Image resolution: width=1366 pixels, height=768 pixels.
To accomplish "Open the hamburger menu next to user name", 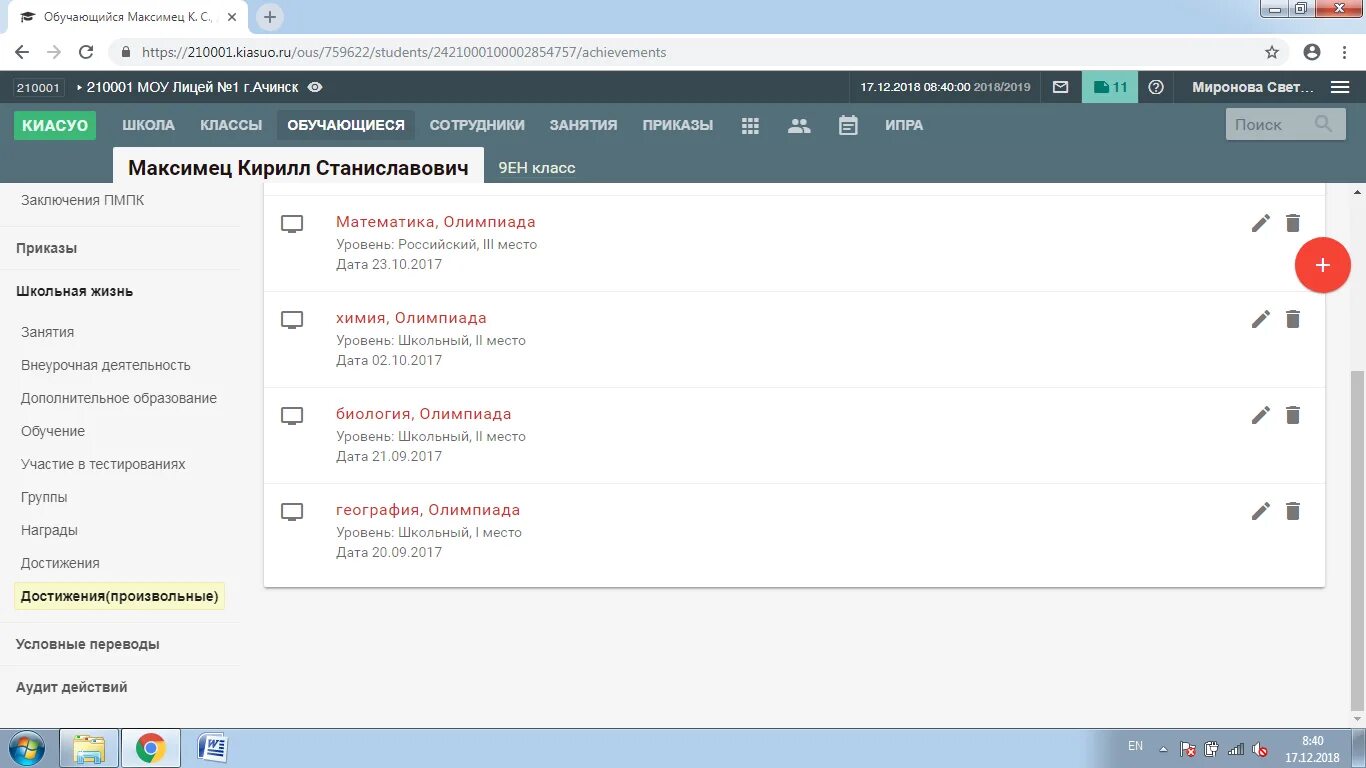I will 1340,87.
